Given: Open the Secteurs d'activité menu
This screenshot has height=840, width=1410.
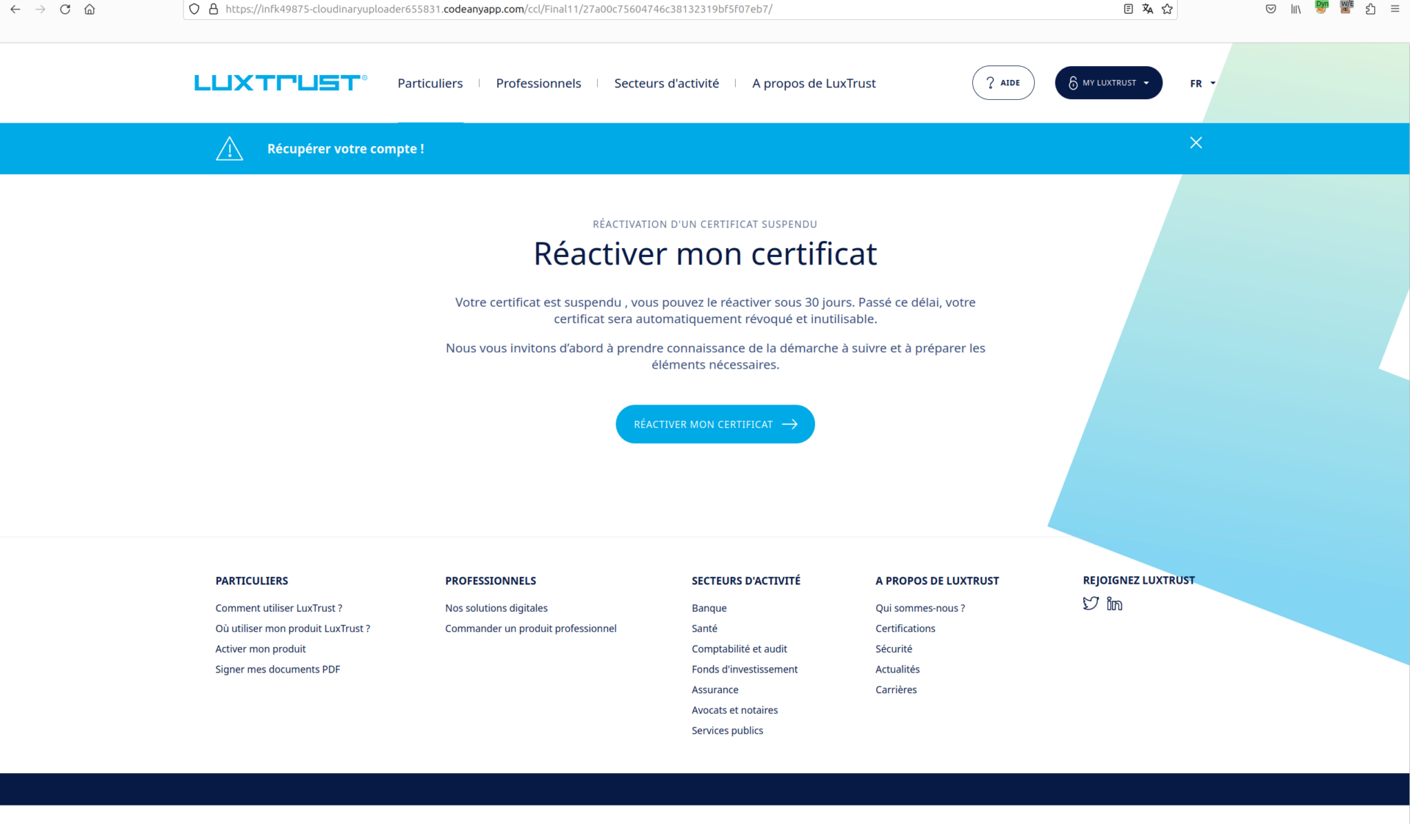Looking at the screenshot, I should 667,83.
